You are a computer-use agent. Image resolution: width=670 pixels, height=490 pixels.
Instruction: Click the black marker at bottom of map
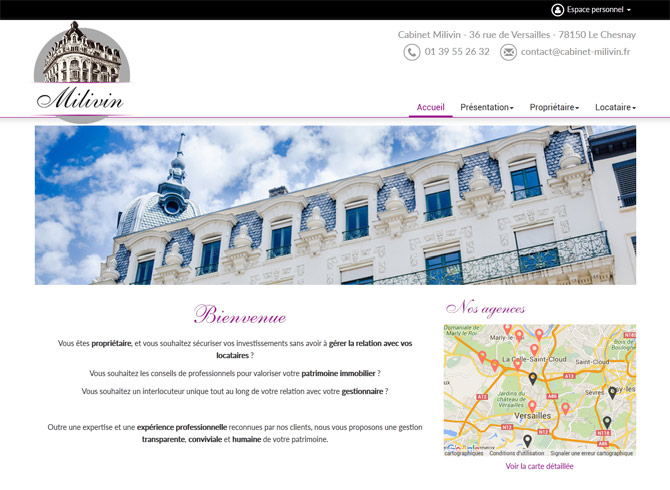pyautogui.click(x=527, y=441)
